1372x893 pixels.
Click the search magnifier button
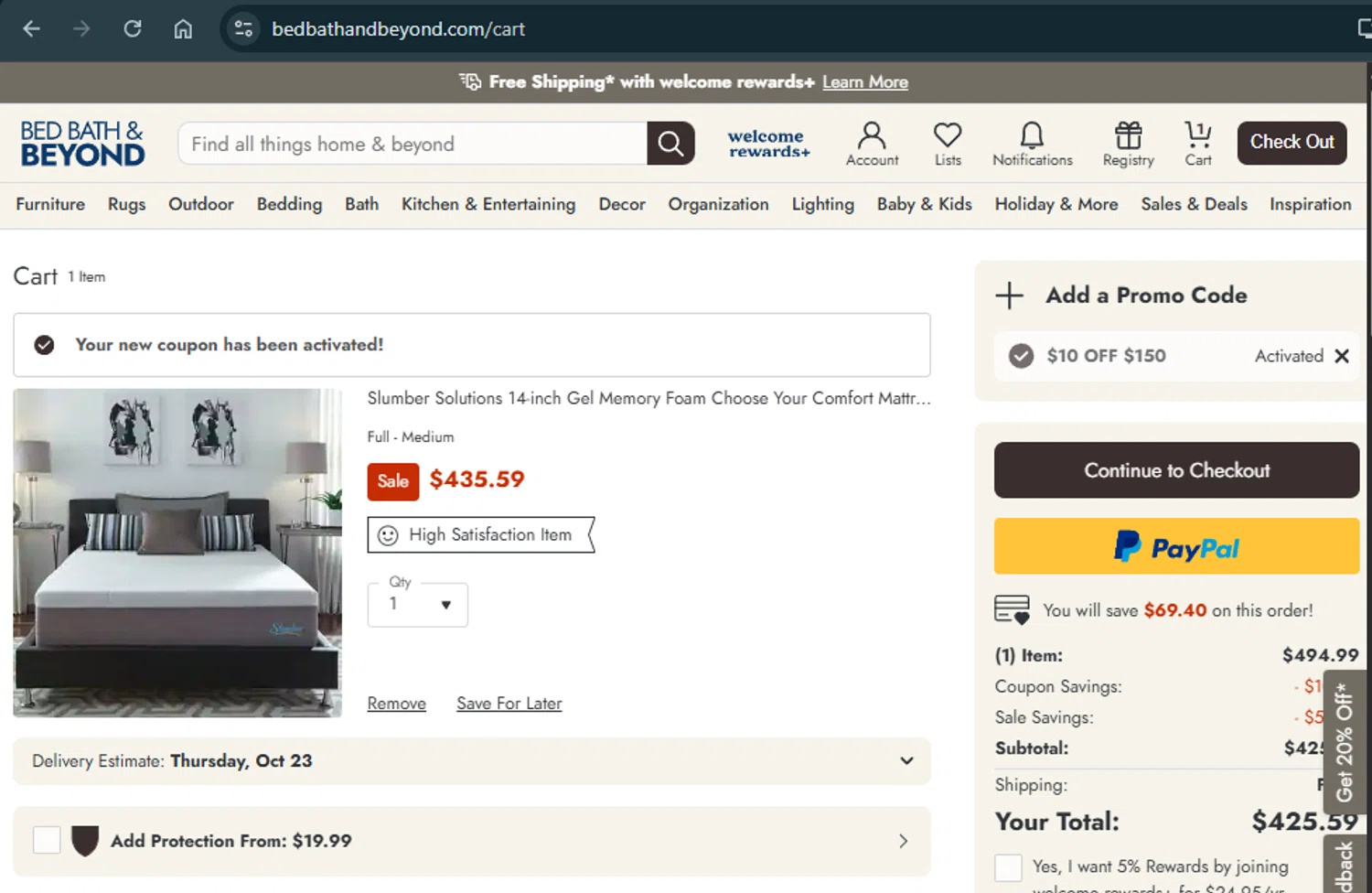[670, 144]
